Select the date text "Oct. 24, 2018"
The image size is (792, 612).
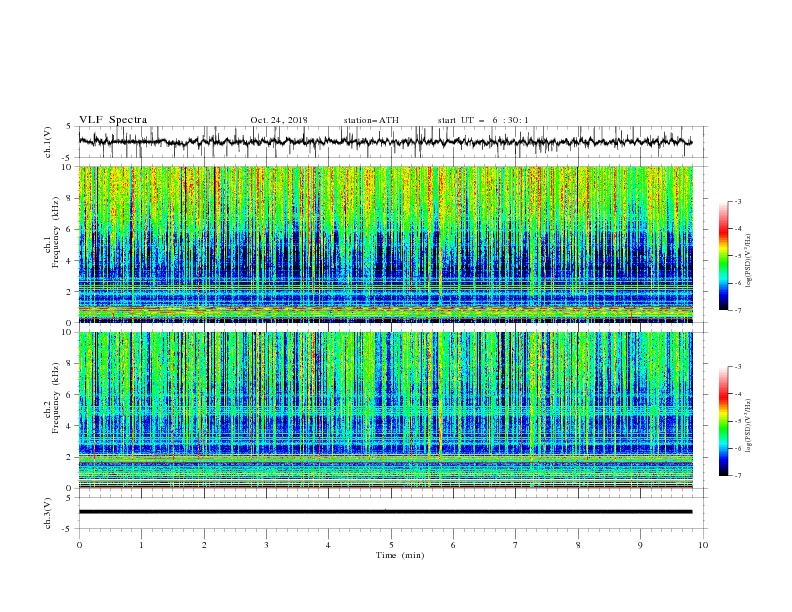pyautogui.click(x=279, y=120)
